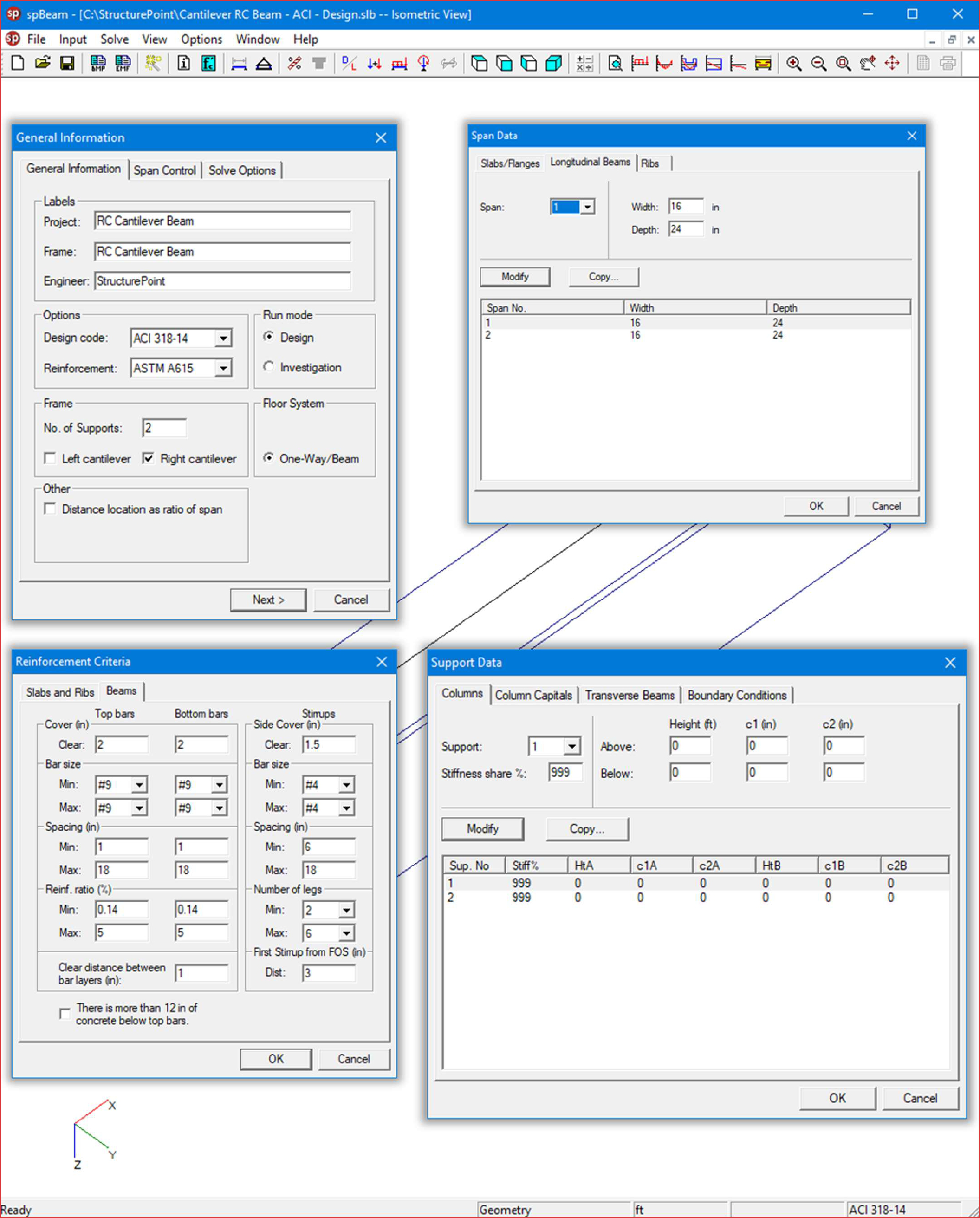Open stirrups Min number of legs dropdown
The height and width of the screenshot is (1218, 980).
click(347, 910)
